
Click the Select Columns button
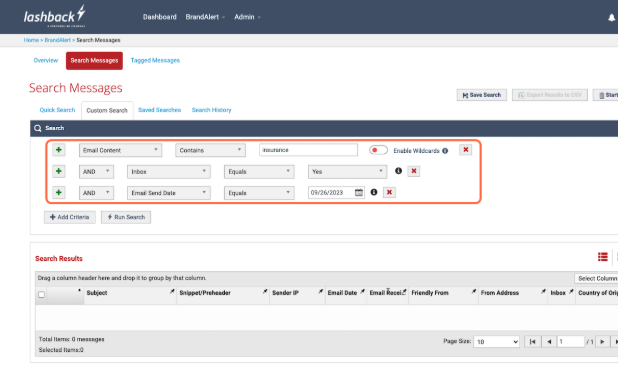pos(596,278)
